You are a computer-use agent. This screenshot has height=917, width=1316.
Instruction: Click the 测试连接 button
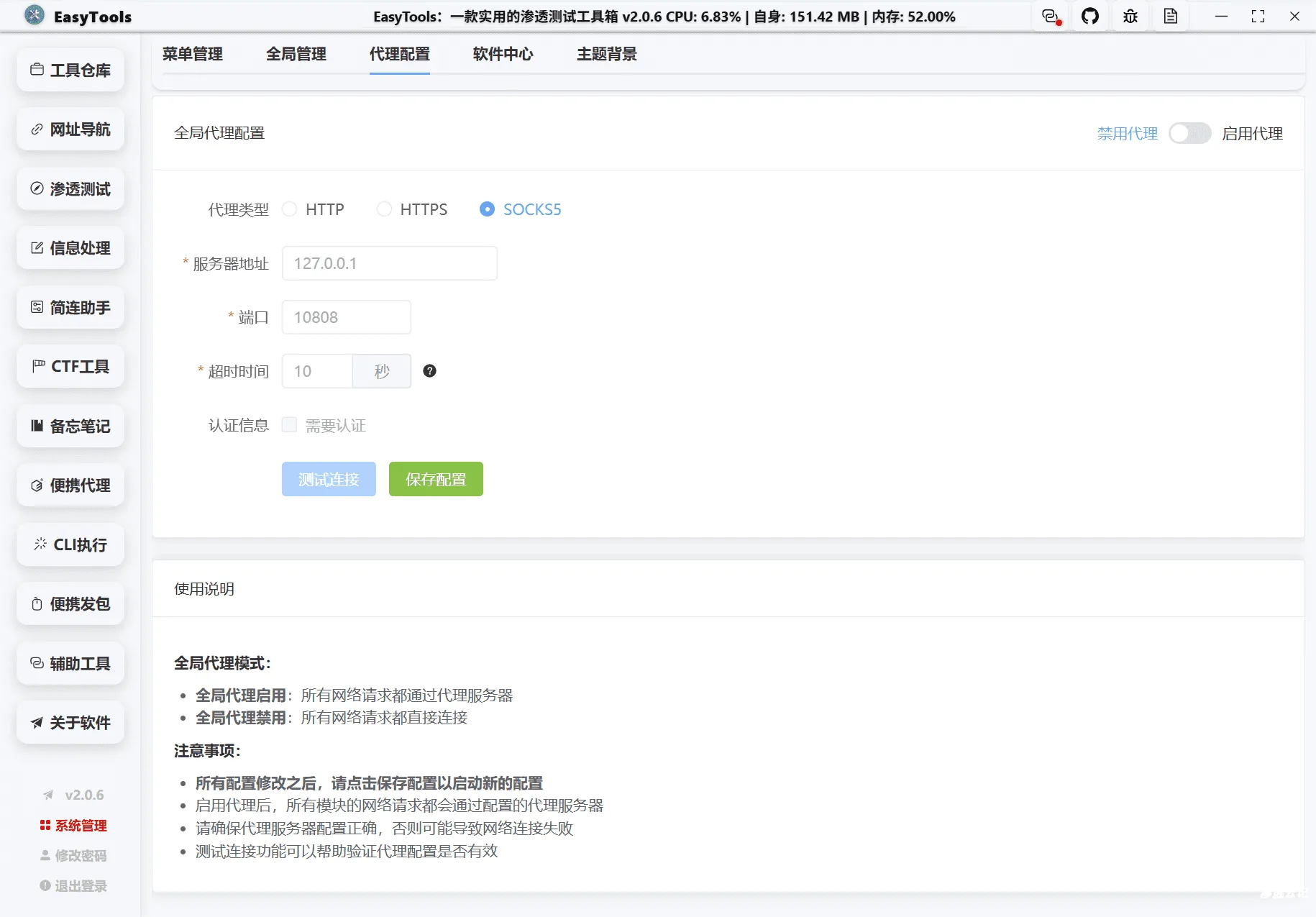point(329,479)
